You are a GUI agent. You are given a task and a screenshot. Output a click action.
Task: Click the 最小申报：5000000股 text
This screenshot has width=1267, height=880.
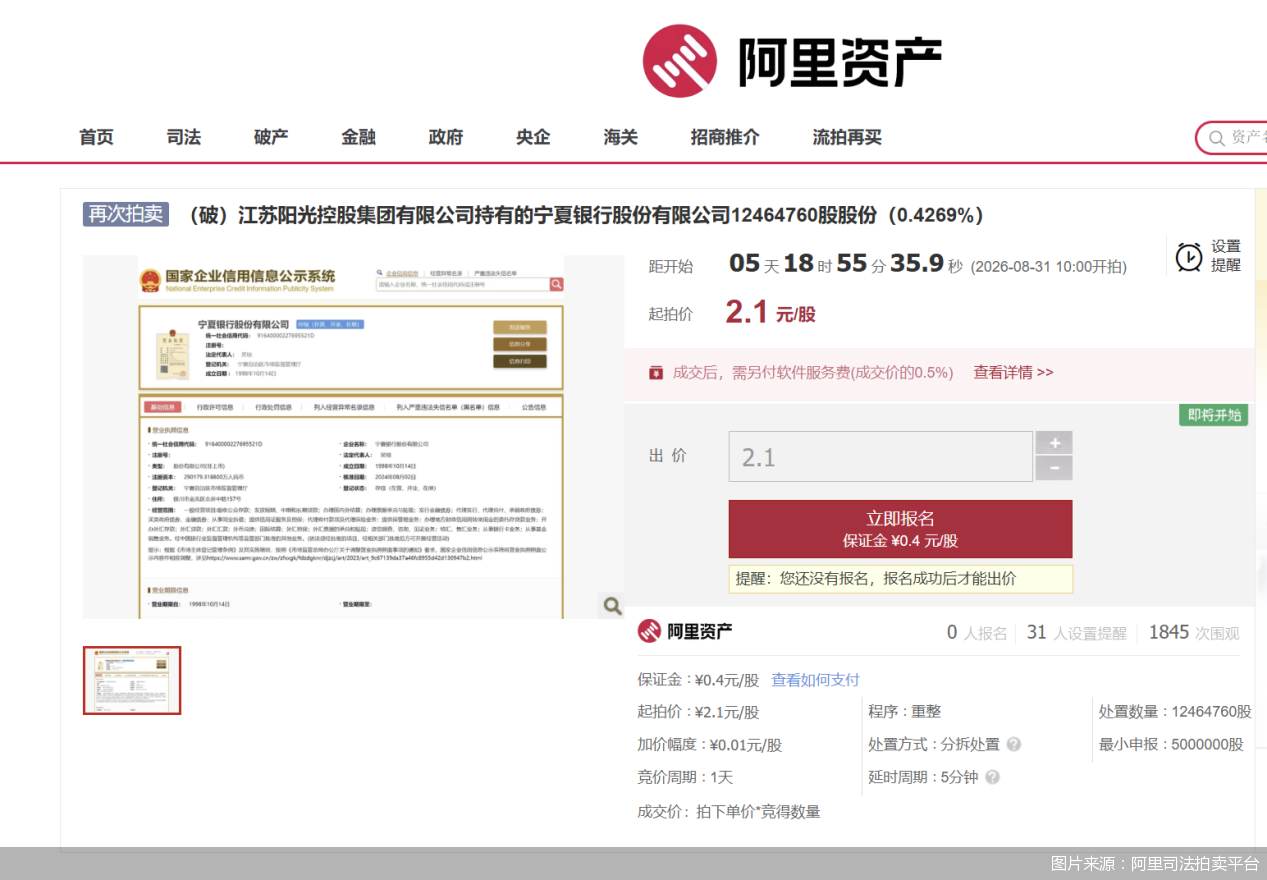click(x=1171, y=744)
